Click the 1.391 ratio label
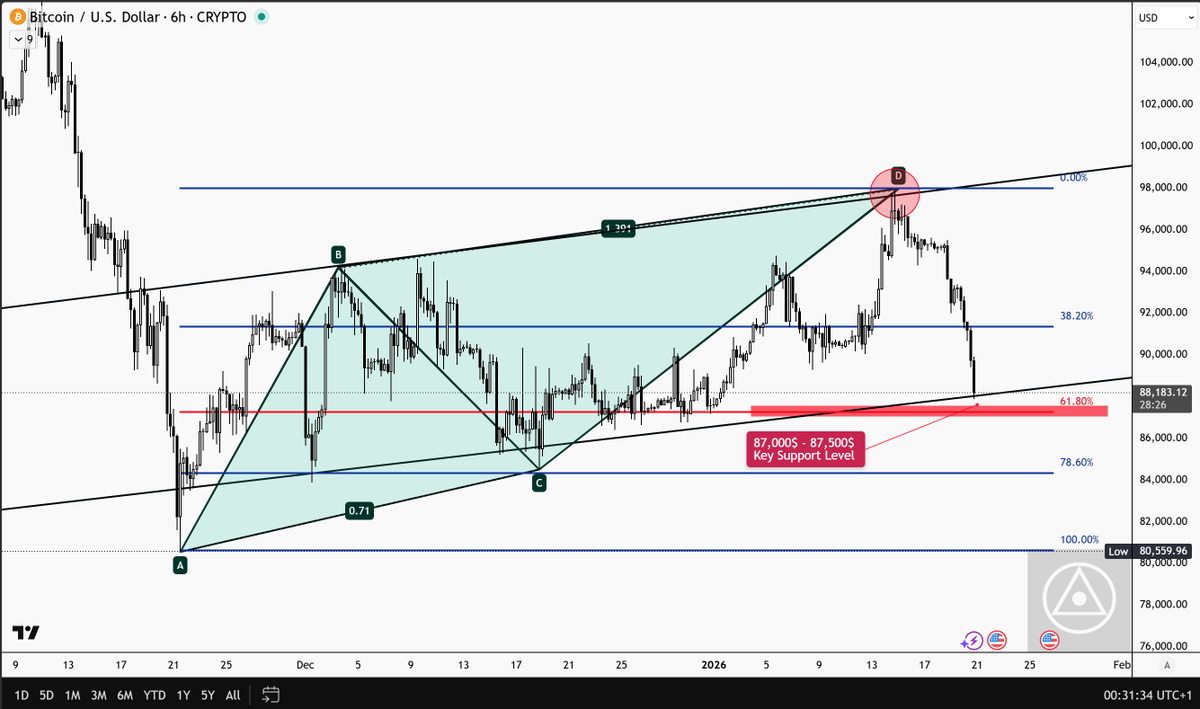 pos(618,229)
